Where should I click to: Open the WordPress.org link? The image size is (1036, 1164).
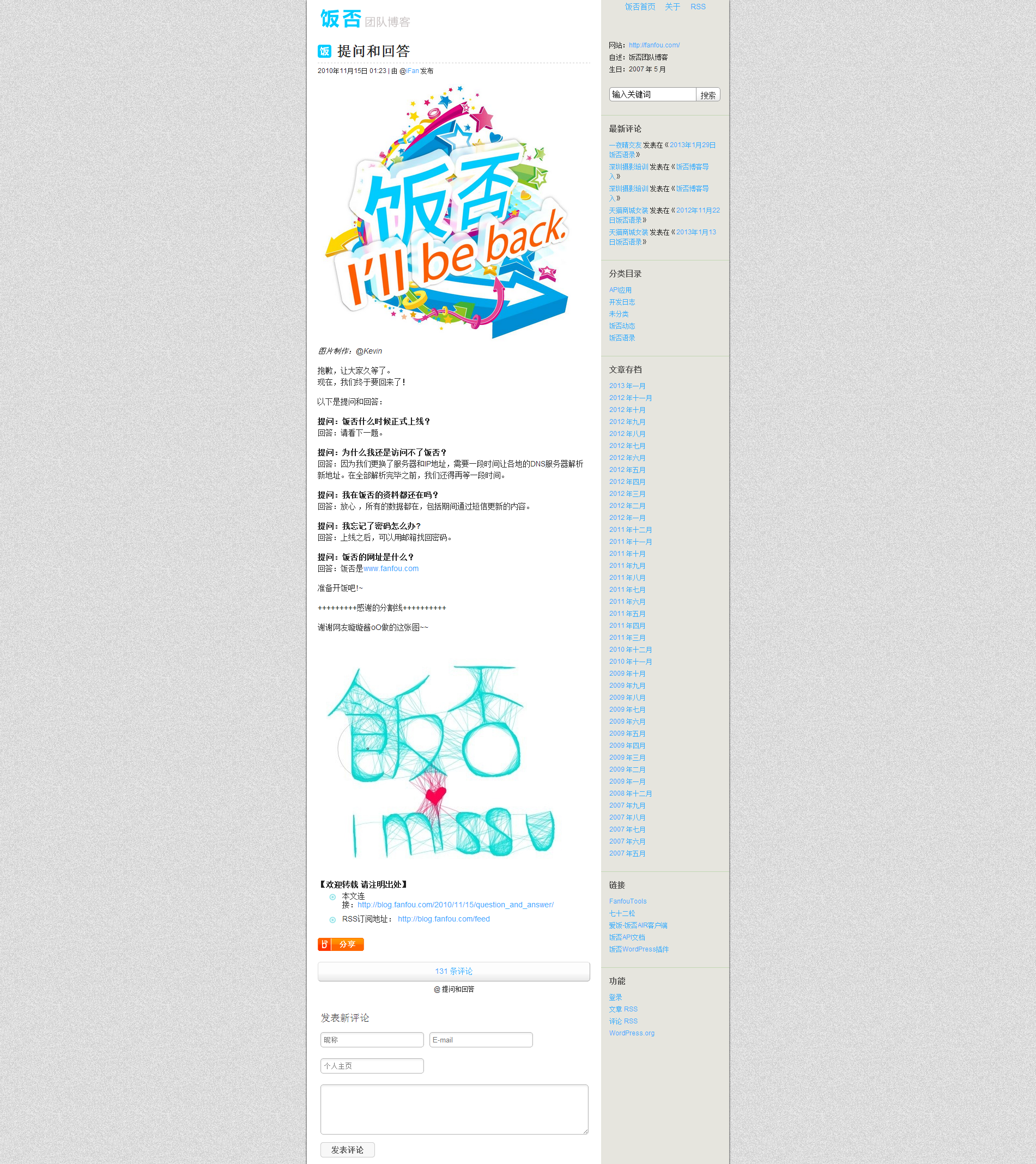pos(632,1033)
